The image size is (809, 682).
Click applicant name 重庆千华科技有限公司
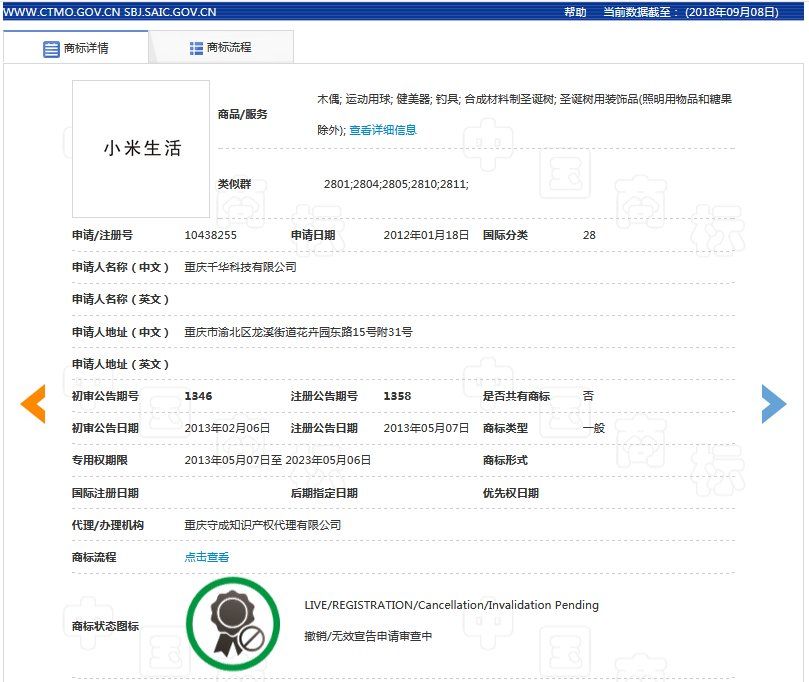[x=240, y=267]
